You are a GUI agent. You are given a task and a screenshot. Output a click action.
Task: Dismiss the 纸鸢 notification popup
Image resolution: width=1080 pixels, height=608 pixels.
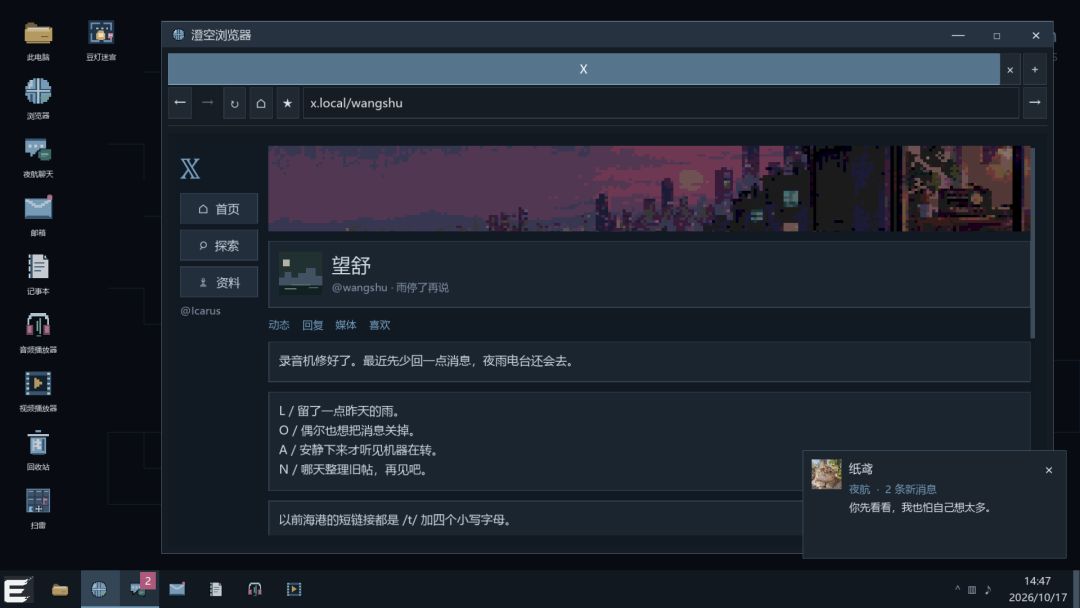[1048, 470]
